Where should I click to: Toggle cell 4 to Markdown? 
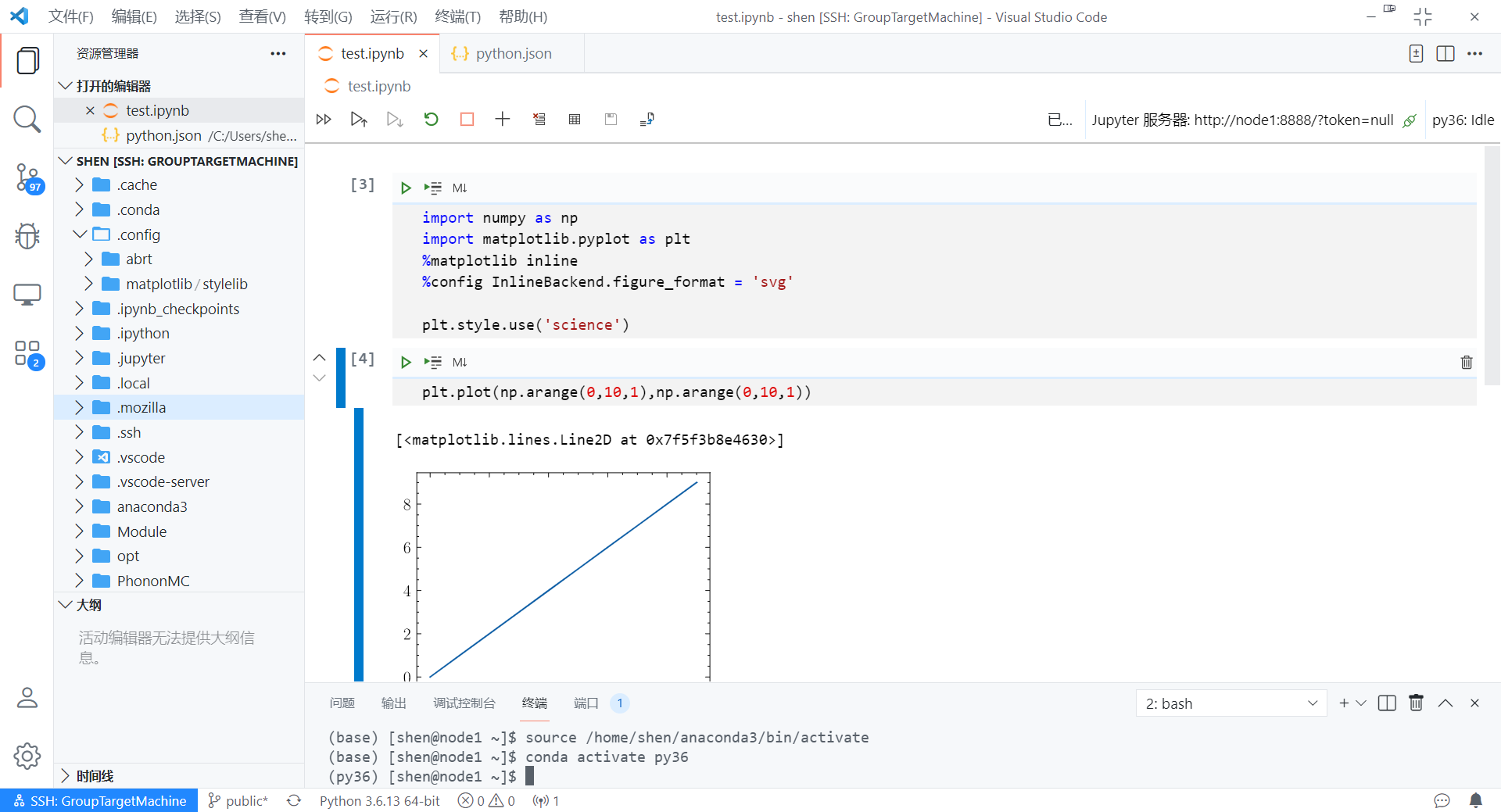460,362
